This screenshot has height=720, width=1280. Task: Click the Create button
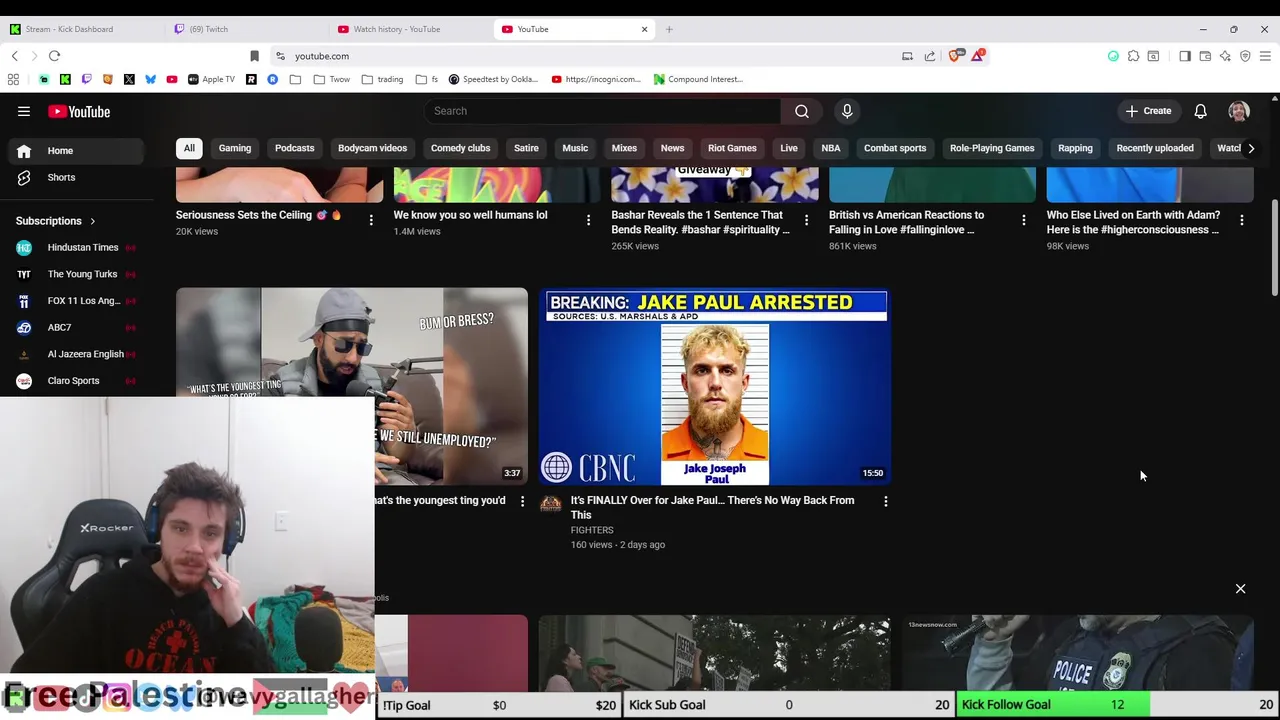[x=1148, y=111]
